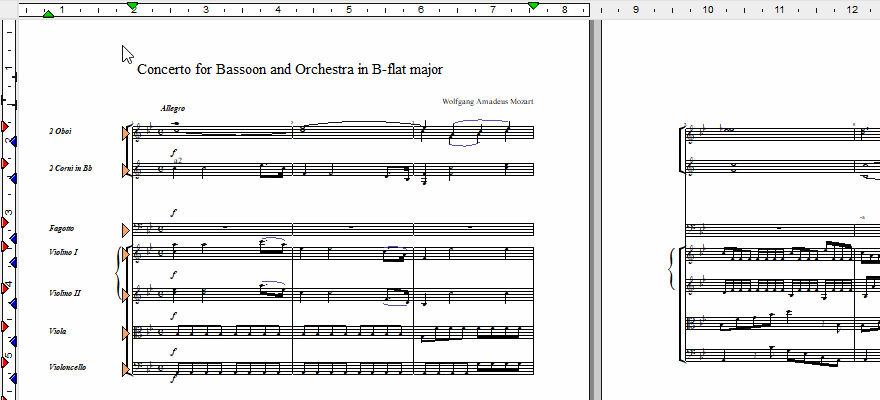Click the blue ruler marker for the Viola staff
This screenshot has width=880, height=400.
coord(13,341)
